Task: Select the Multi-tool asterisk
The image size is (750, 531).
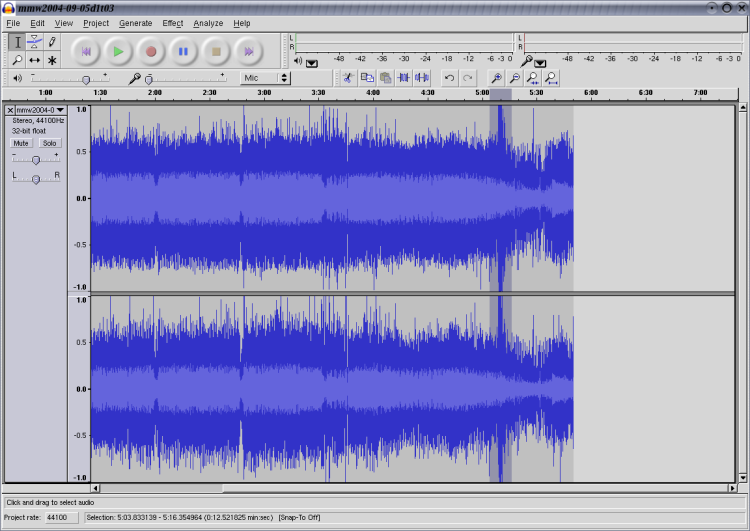Action: coord(52,60)
